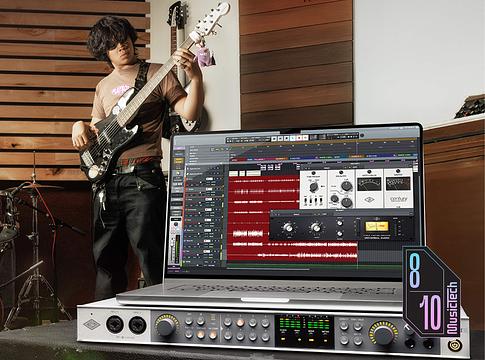Select the bottom-most red audio clip waveform
Viewport: 485px width, 360px height.
[292, 255]
